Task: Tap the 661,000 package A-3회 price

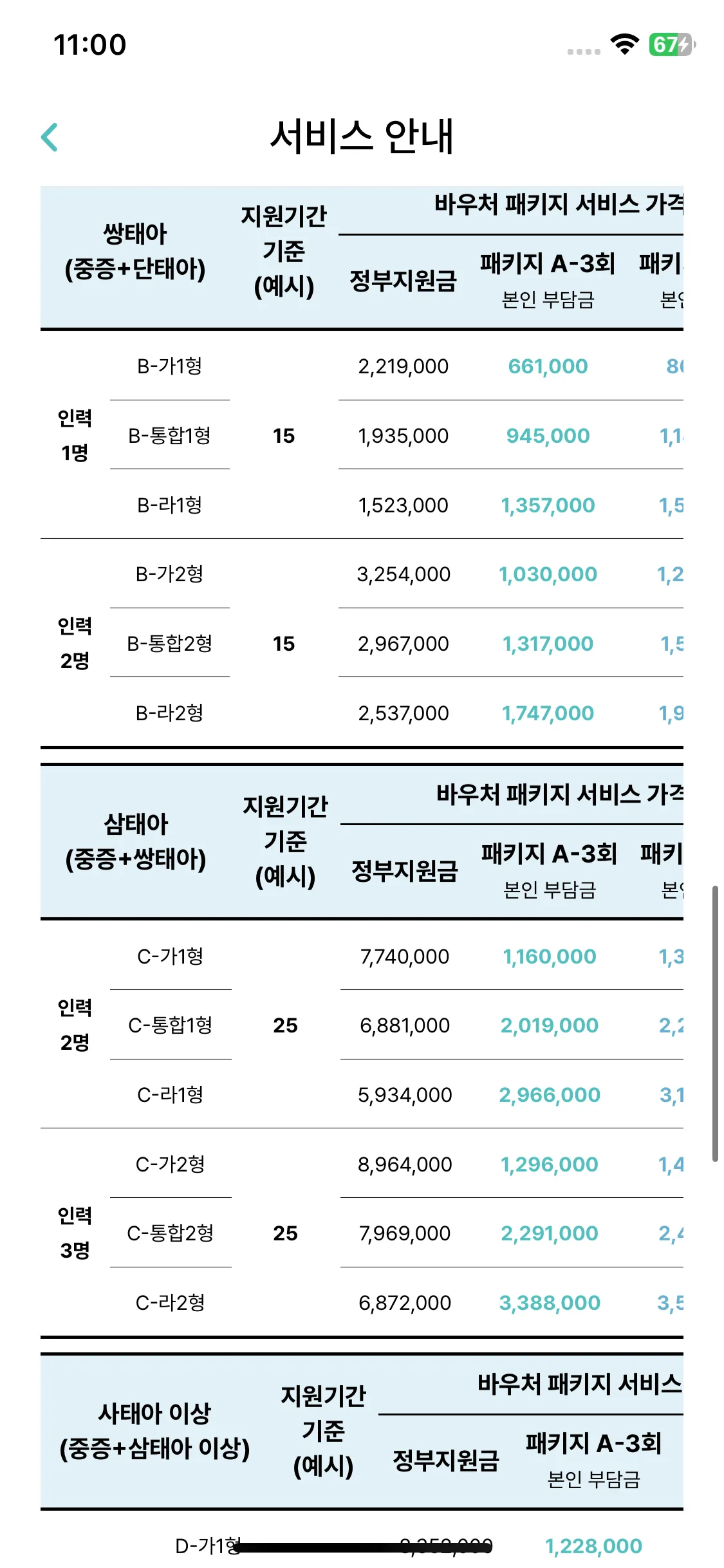Action: click(548, 366)
